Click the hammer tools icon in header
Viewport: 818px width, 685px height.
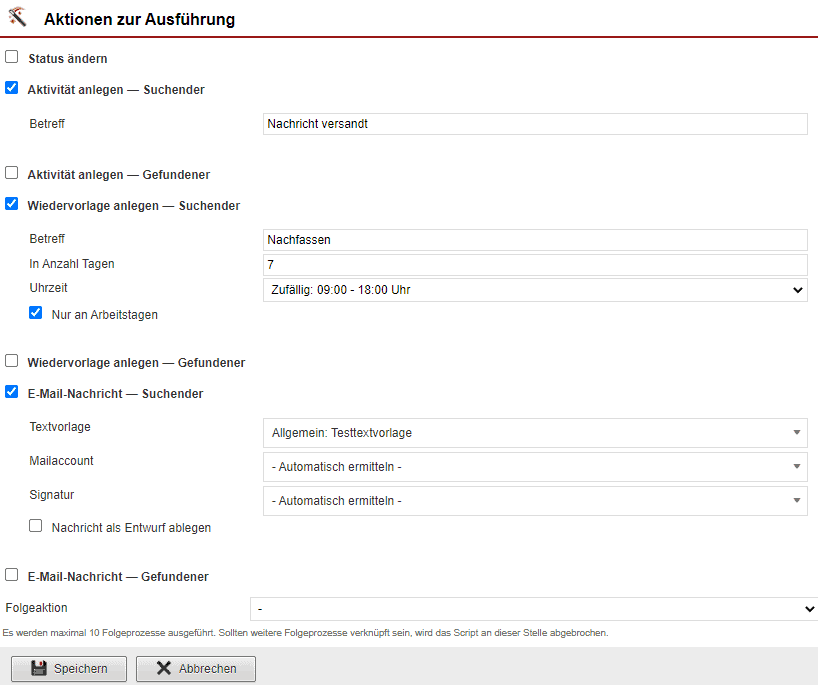click(x=17, y=18)
